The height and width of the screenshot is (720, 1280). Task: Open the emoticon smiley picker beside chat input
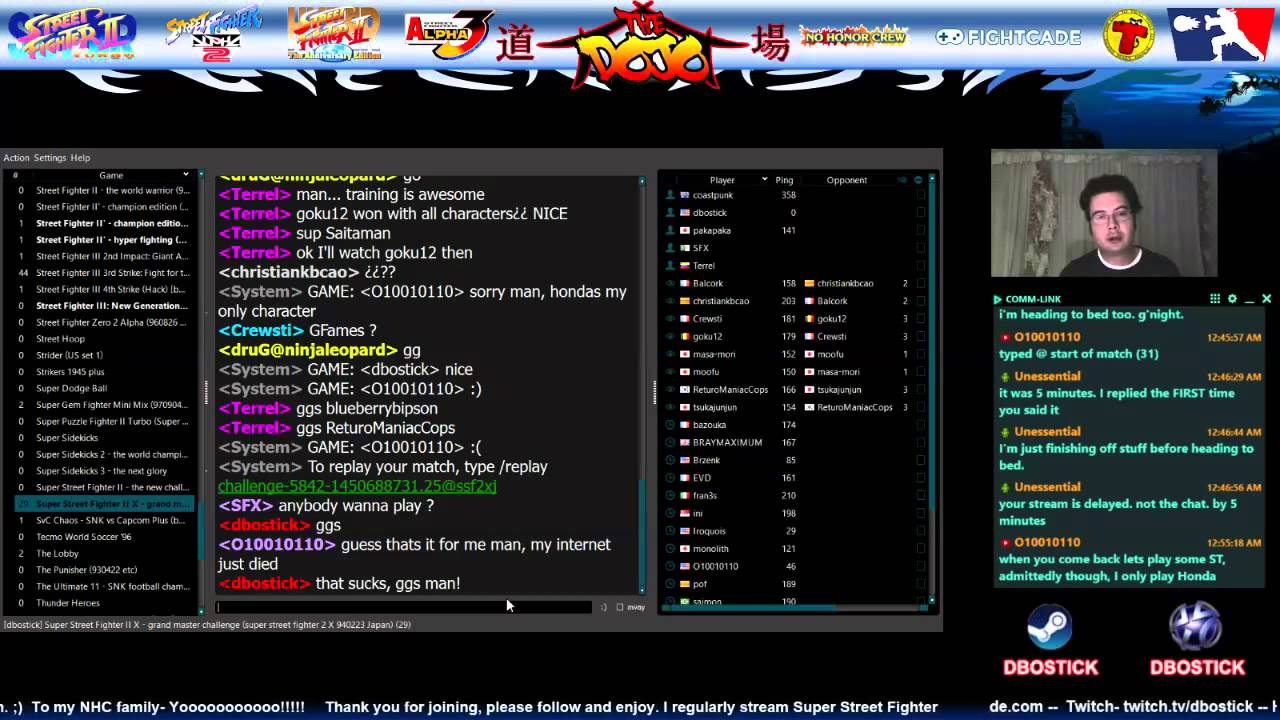[x=603, y=607]
